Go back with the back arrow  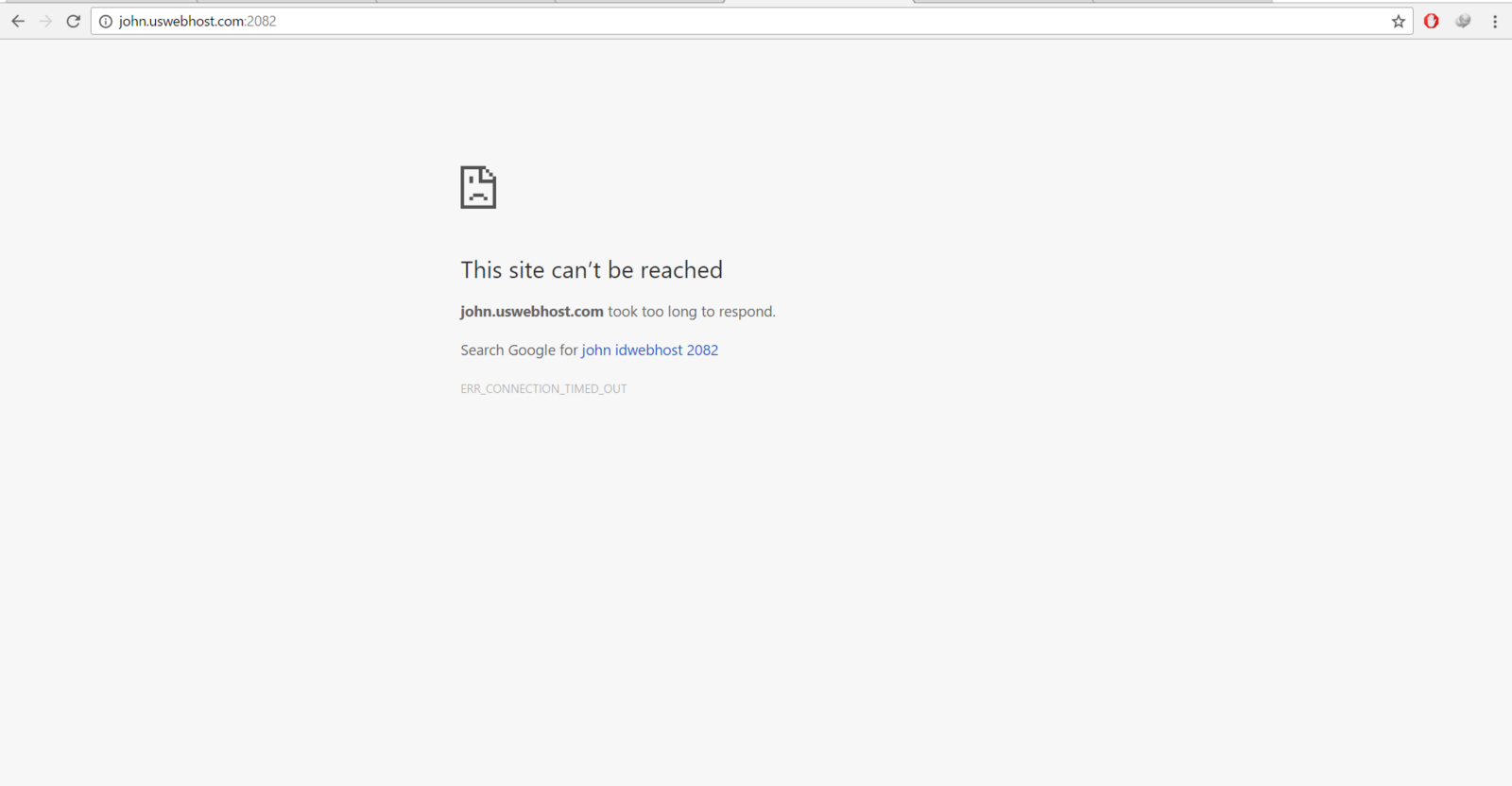tap(18, 21)
